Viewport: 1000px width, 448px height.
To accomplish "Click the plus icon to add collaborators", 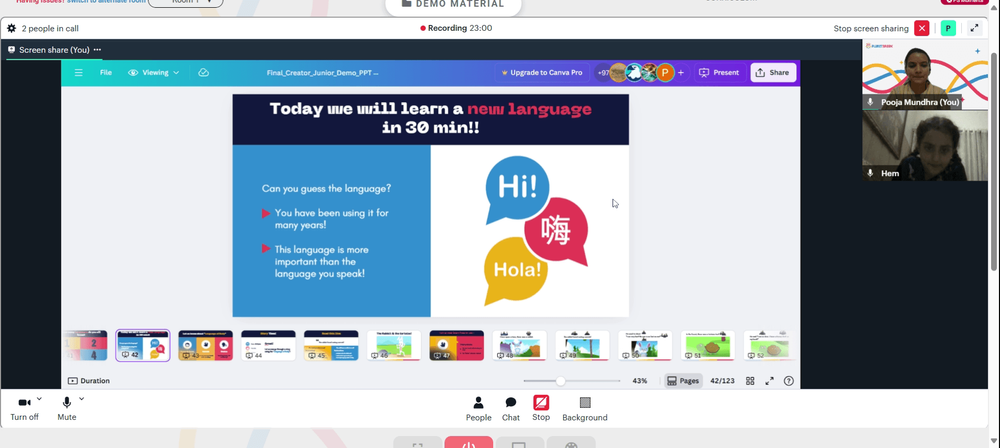I will [x=681, y=73].
